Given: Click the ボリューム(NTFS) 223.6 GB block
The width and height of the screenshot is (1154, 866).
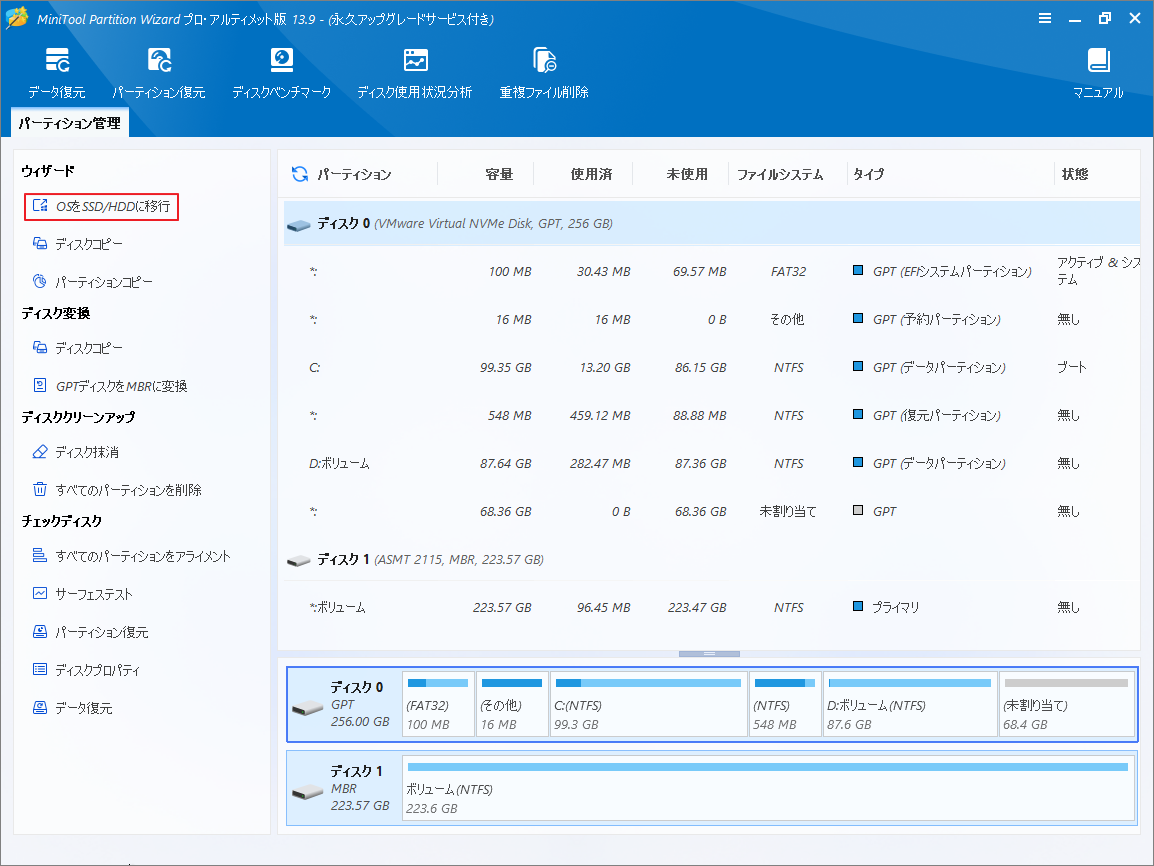Looking at the screenshot, I should pos(768,788).
